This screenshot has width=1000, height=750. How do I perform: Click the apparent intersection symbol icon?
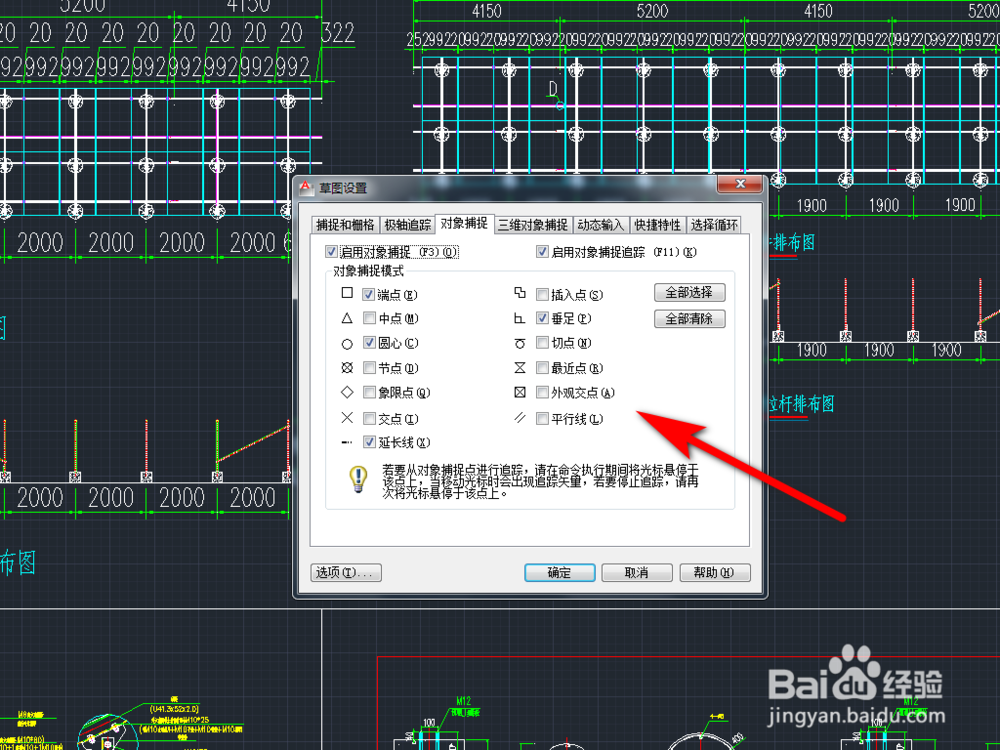point(520,392)
